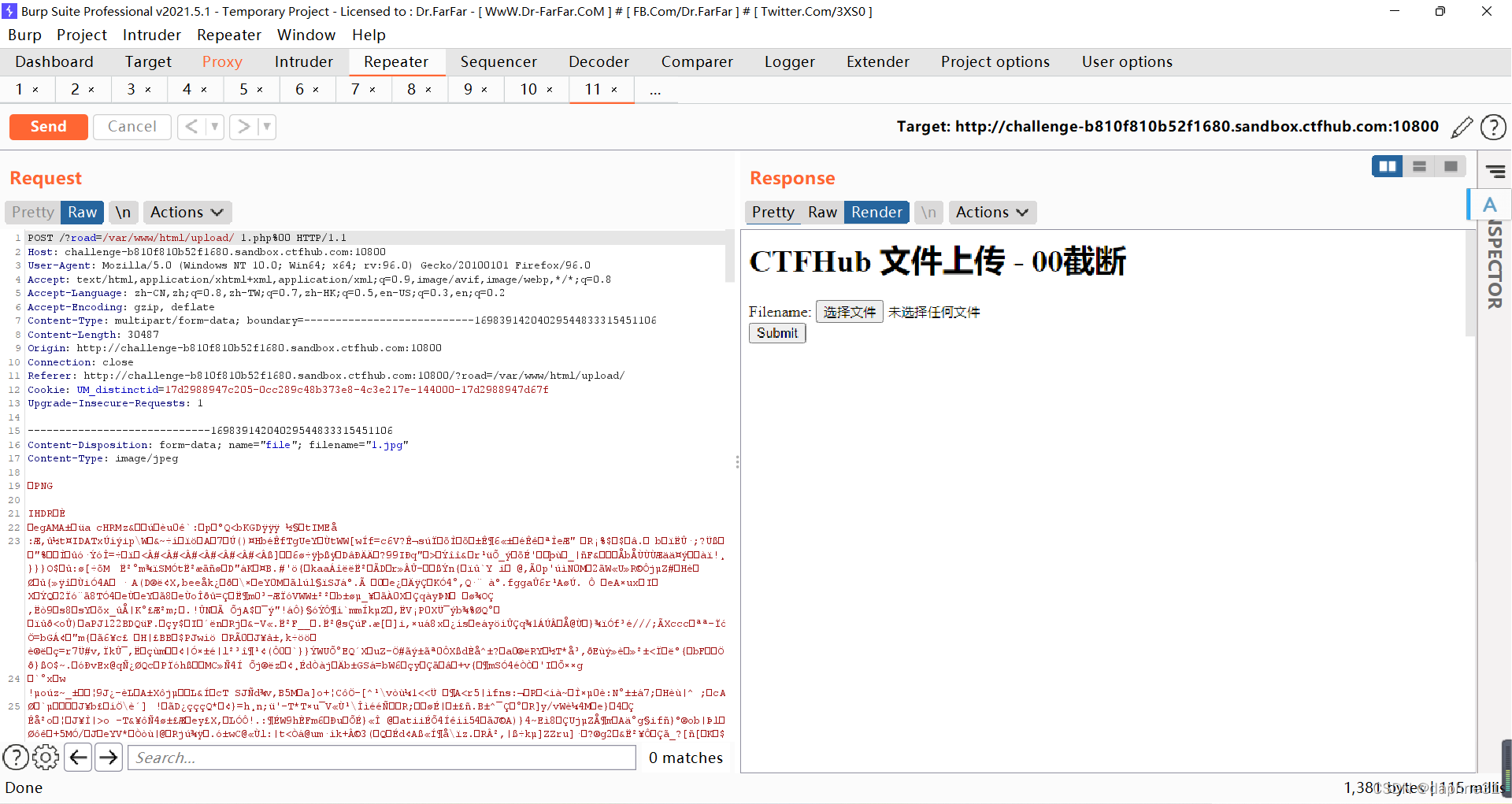Click into the request Search field
This screenshot has height=804, width=1512.
(x=382, y=758)
